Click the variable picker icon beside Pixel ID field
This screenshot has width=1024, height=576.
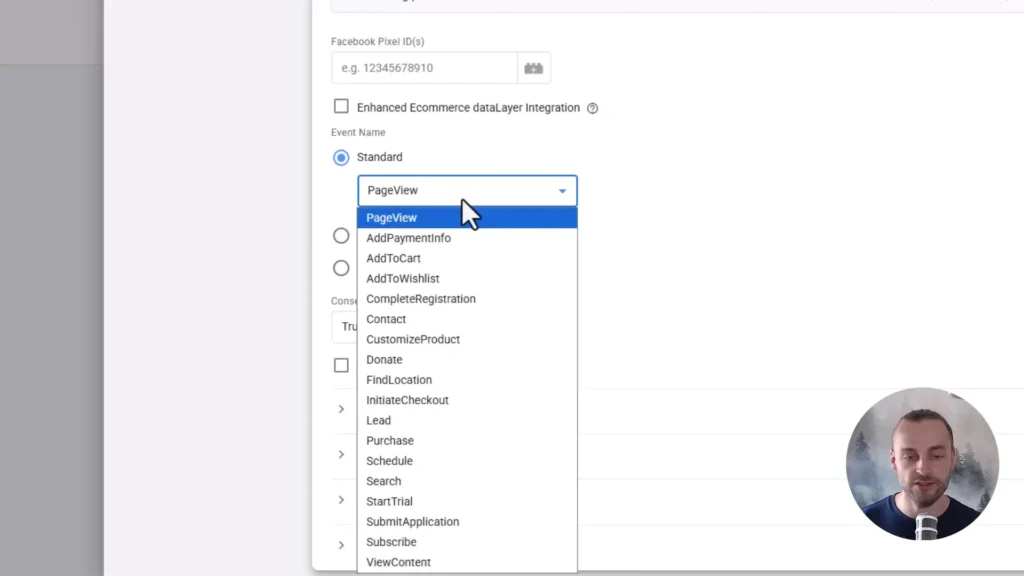tap(534, 68)
